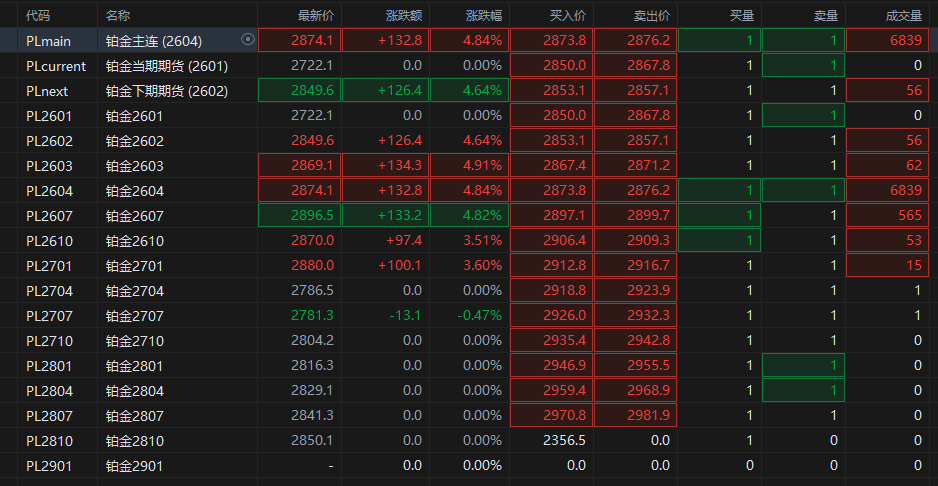
Task: Select the PLcurrent contract code
Action: (x=56, y=66)
